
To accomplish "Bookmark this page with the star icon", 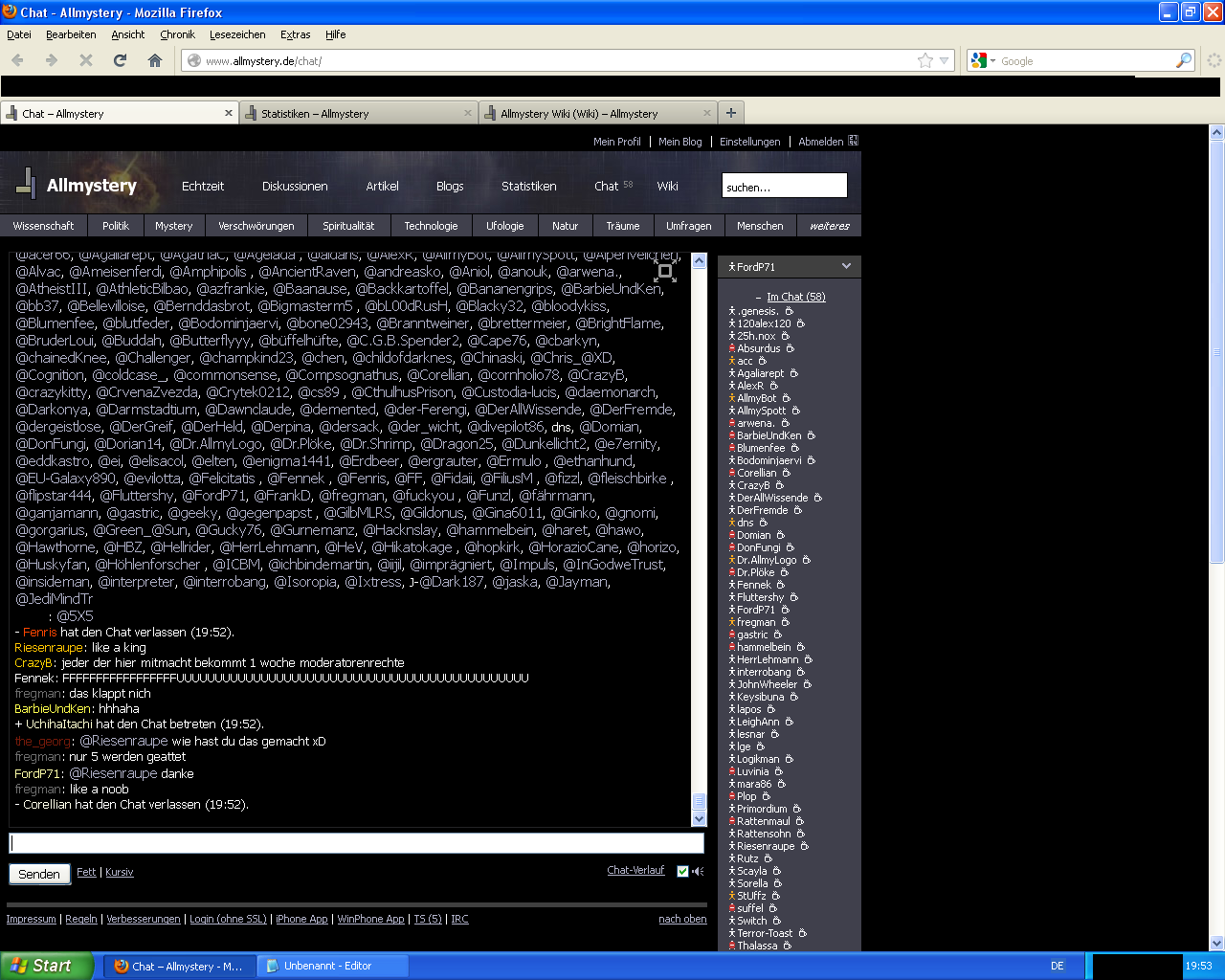I will [924, 60].
